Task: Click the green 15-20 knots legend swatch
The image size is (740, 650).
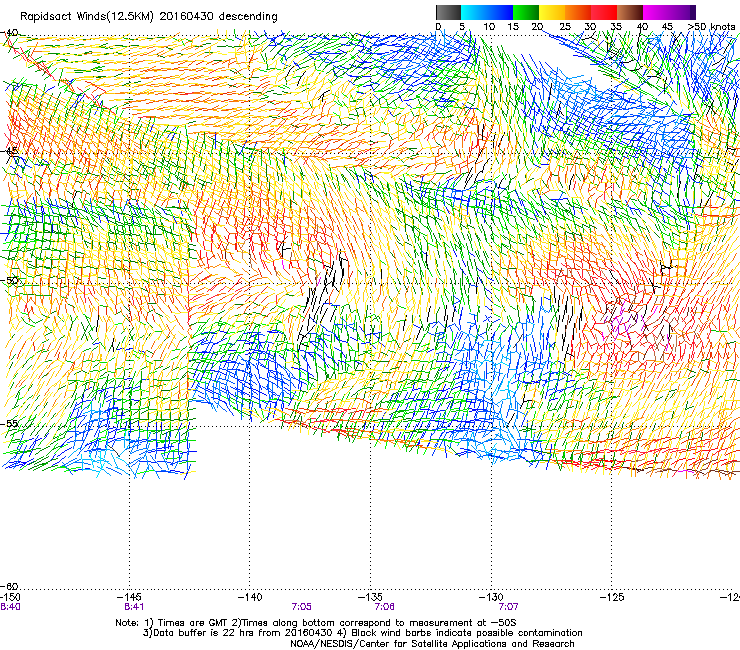Action: 526,12
